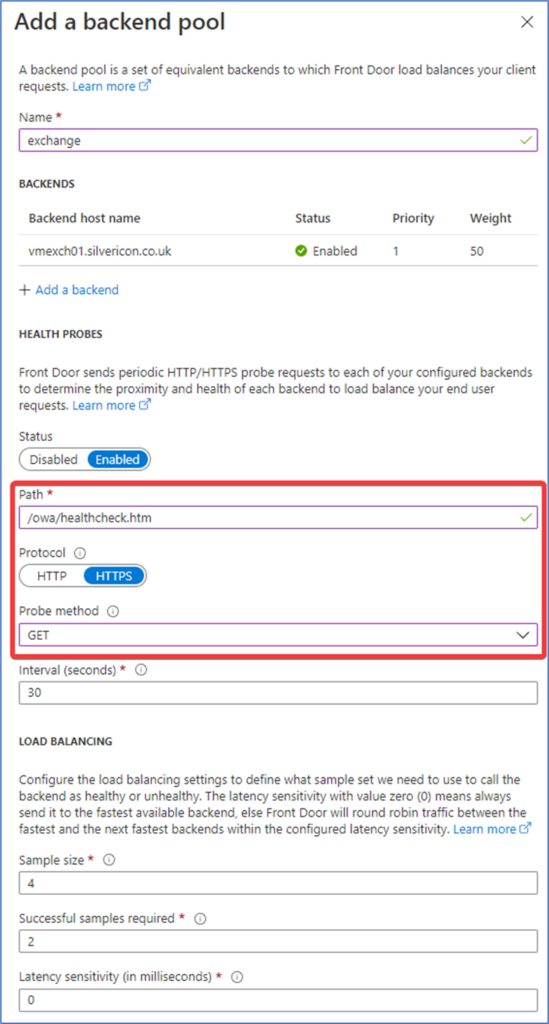Open Learn more link in Load Balancing section
549x1024 pixels.
click(x=492, y=829)
